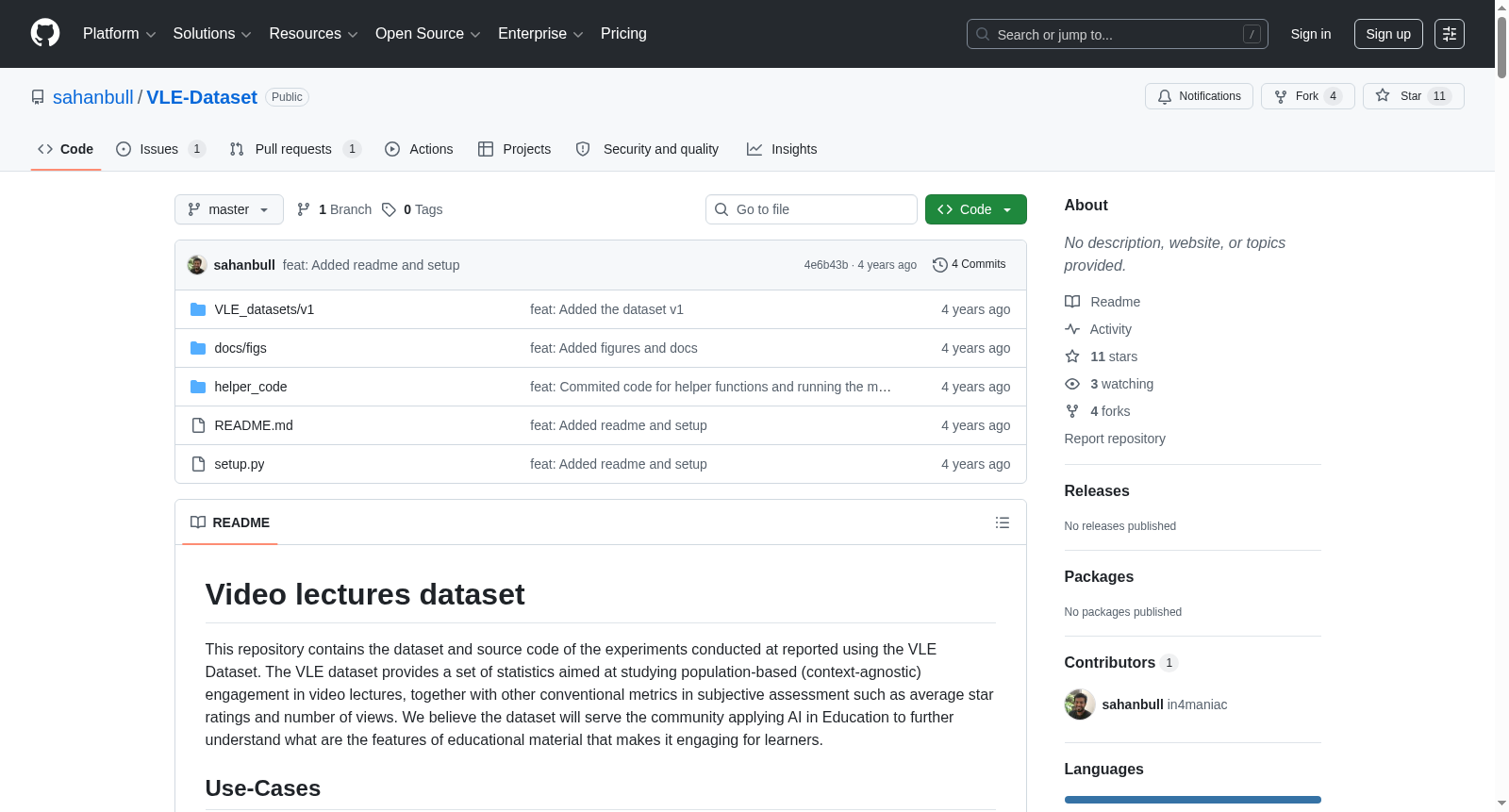Switch to the Issues tab
Image resolution: width=1509 pixels, height=812 pixels.
[160, 149]
